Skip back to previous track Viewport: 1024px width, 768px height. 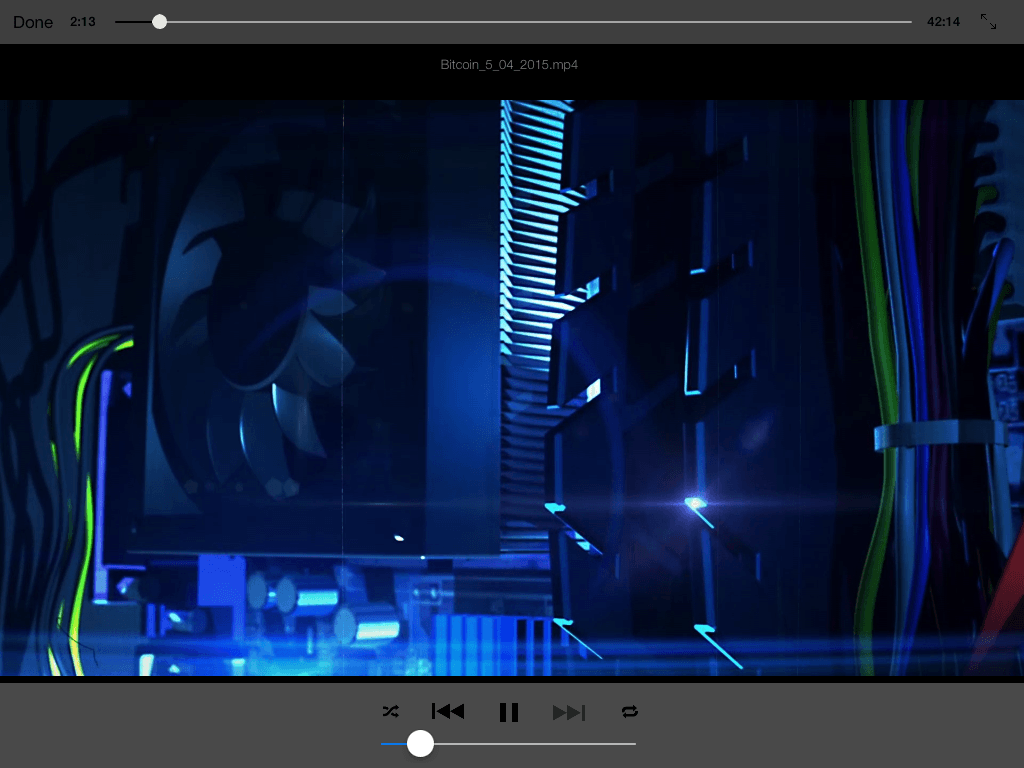[x=448, y=712]
